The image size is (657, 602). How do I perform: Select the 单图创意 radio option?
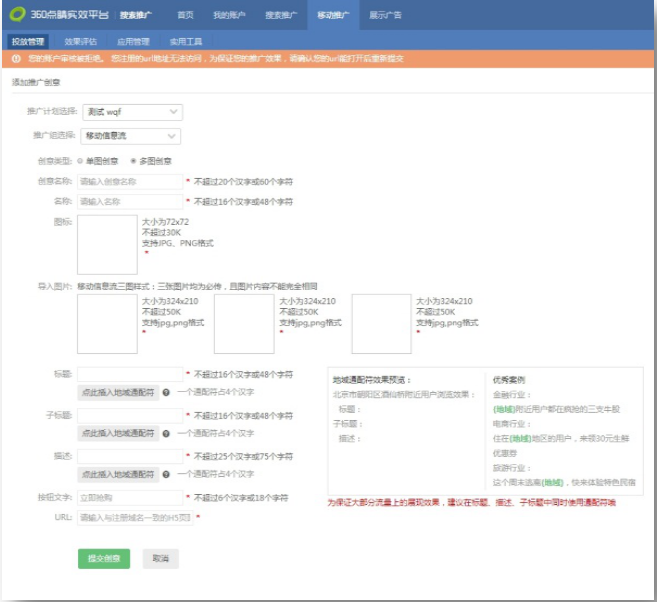80,160
